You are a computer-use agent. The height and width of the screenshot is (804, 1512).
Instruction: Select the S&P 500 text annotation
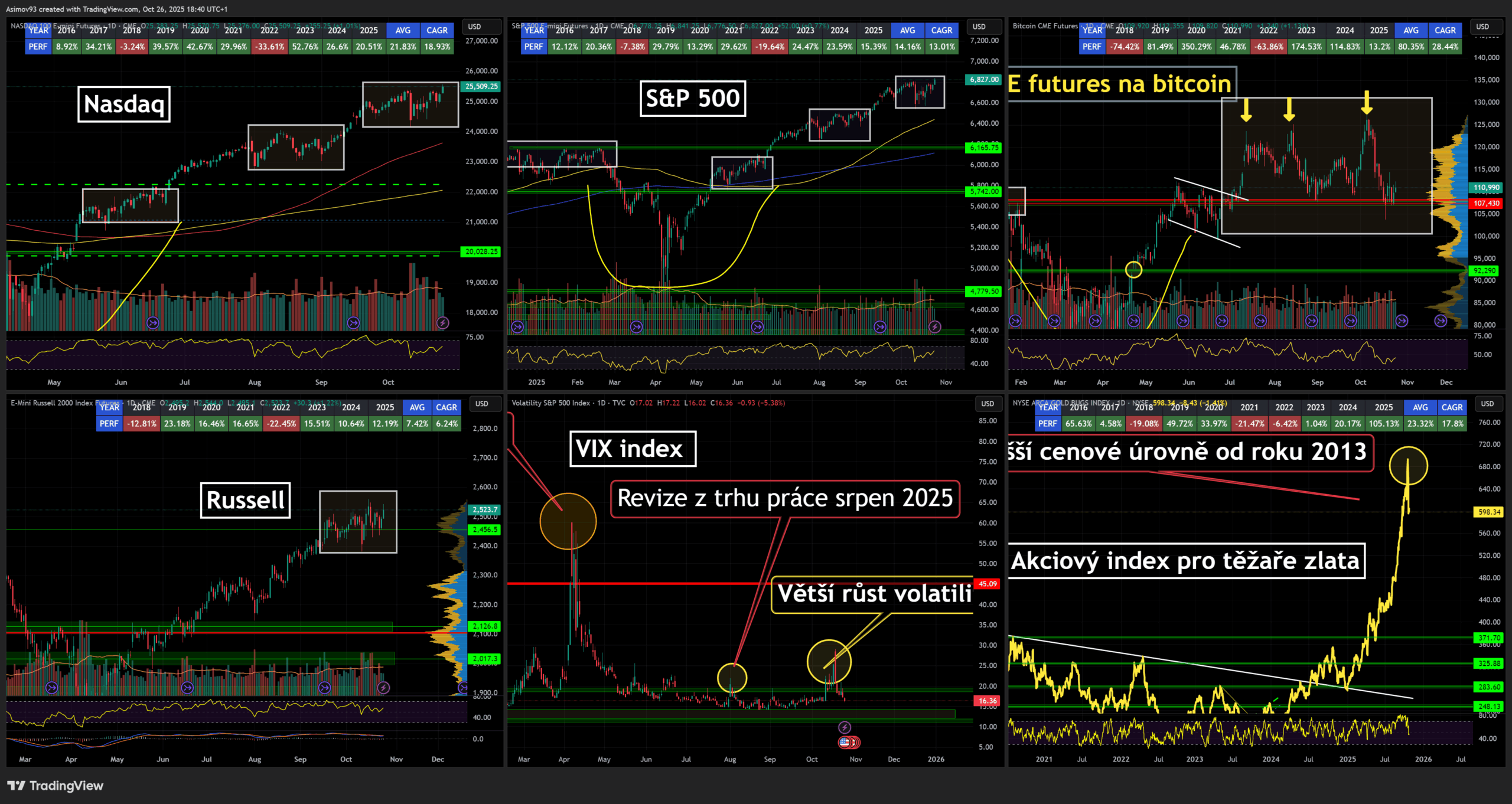click(x=693, y=98)
